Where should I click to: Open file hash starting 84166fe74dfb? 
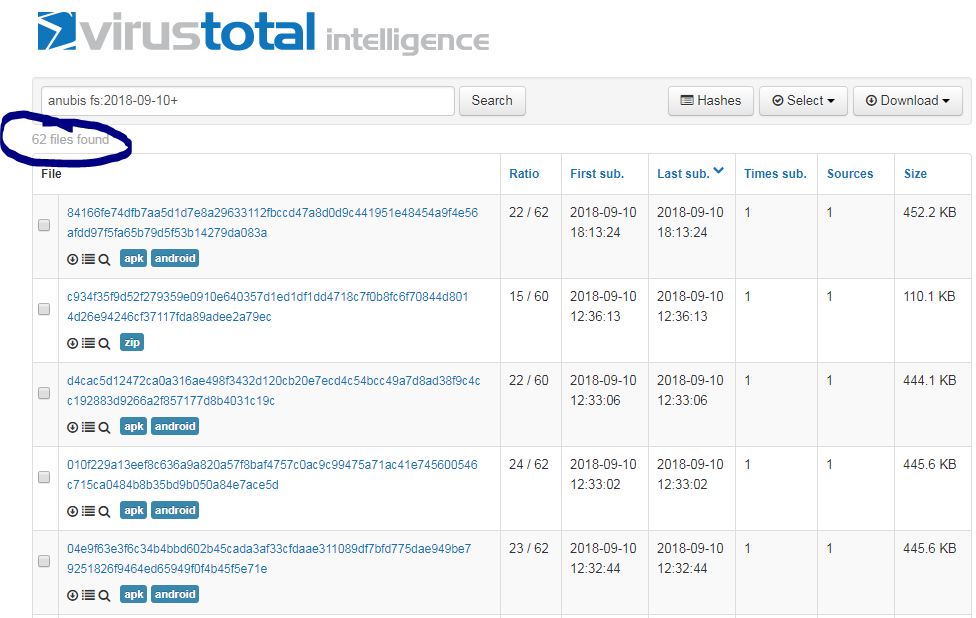[x=273, y=222]
